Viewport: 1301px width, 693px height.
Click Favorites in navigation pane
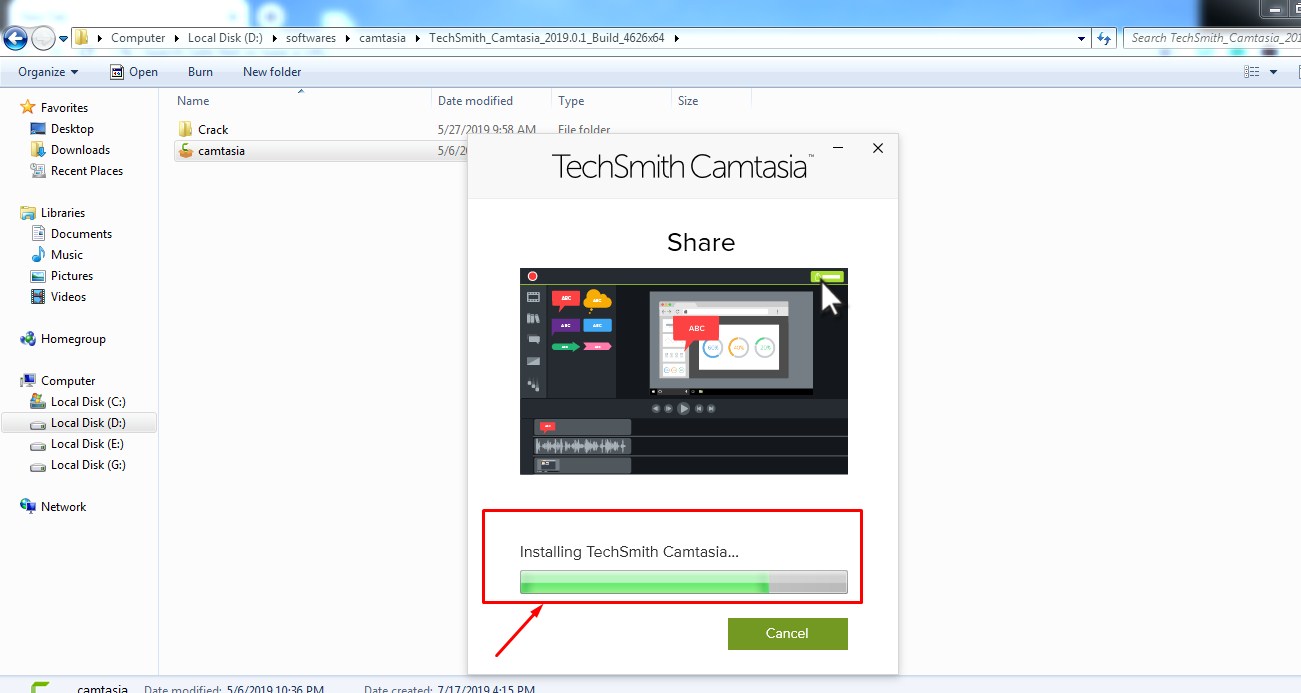64,108
